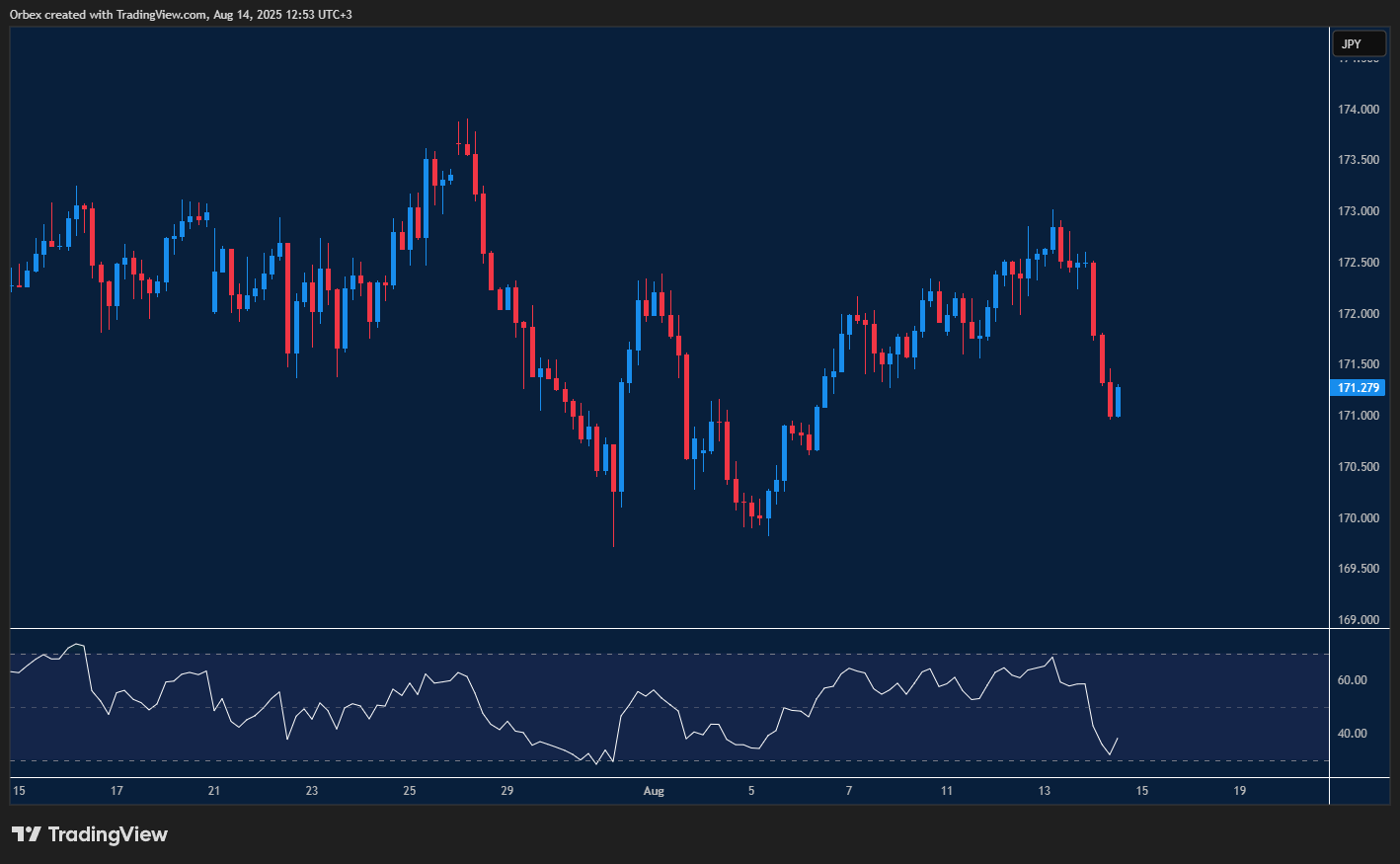The width and height of the screenshot is (1400, 864).
Task: Click the date "25" on time axis
Action: pyautogui.click(x=410, y=791)
